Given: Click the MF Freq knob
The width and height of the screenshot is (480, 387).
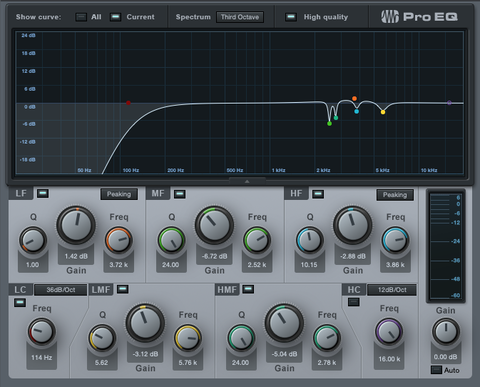Looking at the screenshot, I should pos(257,240).
